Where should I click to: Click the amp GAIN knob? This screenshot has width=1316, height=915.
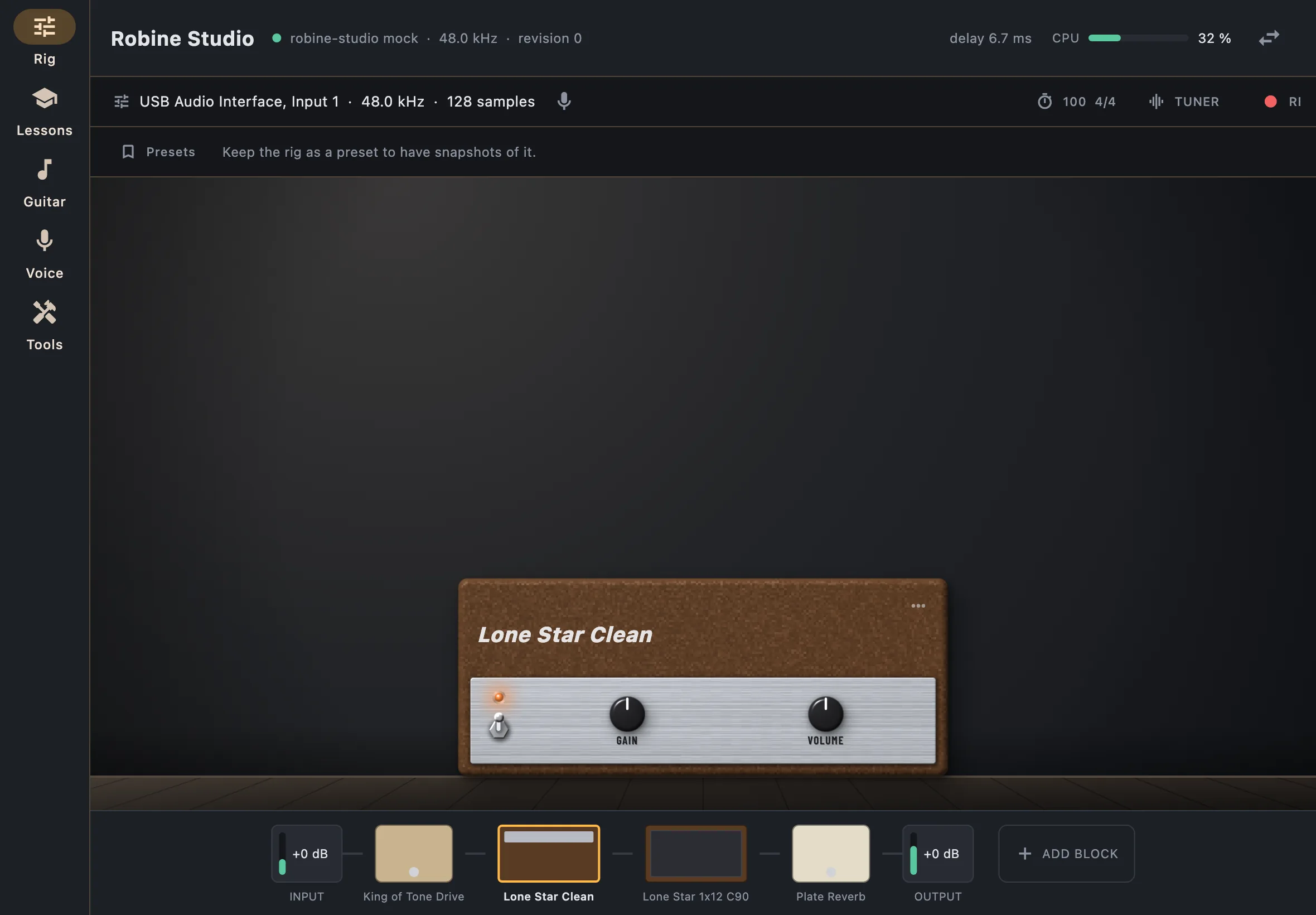point(627,714)
